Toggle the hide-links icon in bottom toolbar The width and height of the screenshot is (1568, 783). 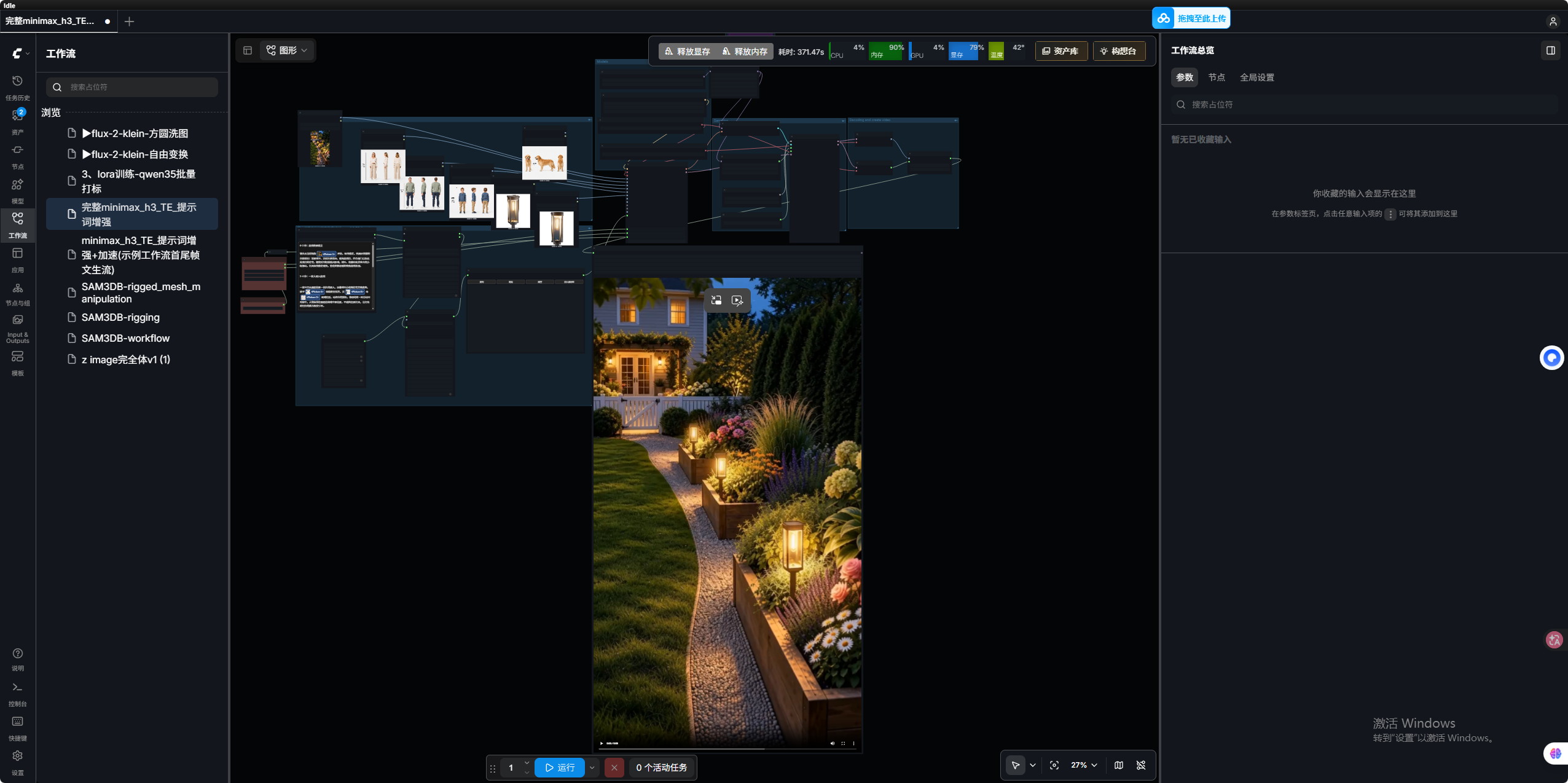[x=1141, y=765]
